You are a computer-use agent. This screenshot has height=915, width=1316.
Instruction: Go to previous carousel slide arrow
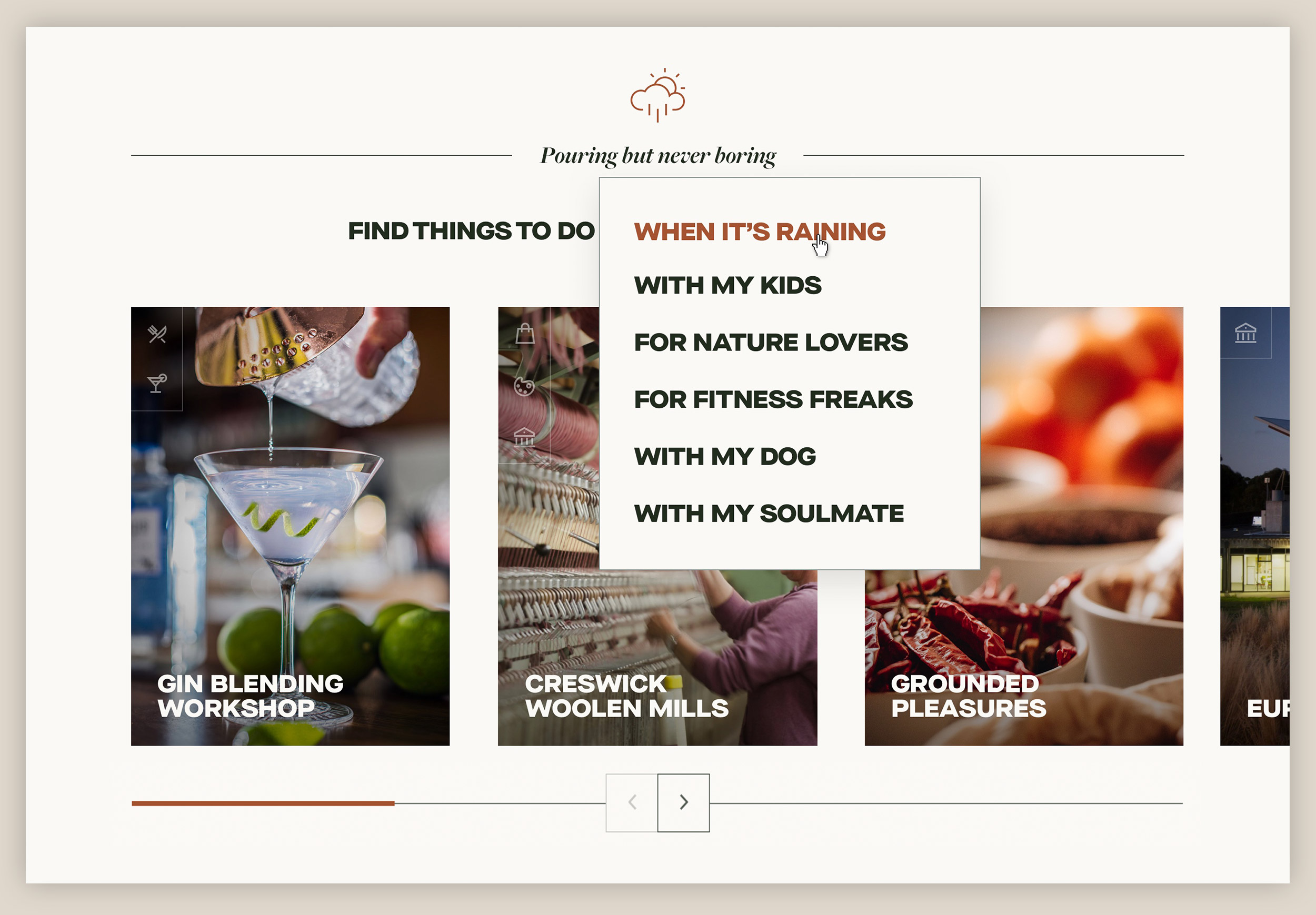(x=632, y=803)
